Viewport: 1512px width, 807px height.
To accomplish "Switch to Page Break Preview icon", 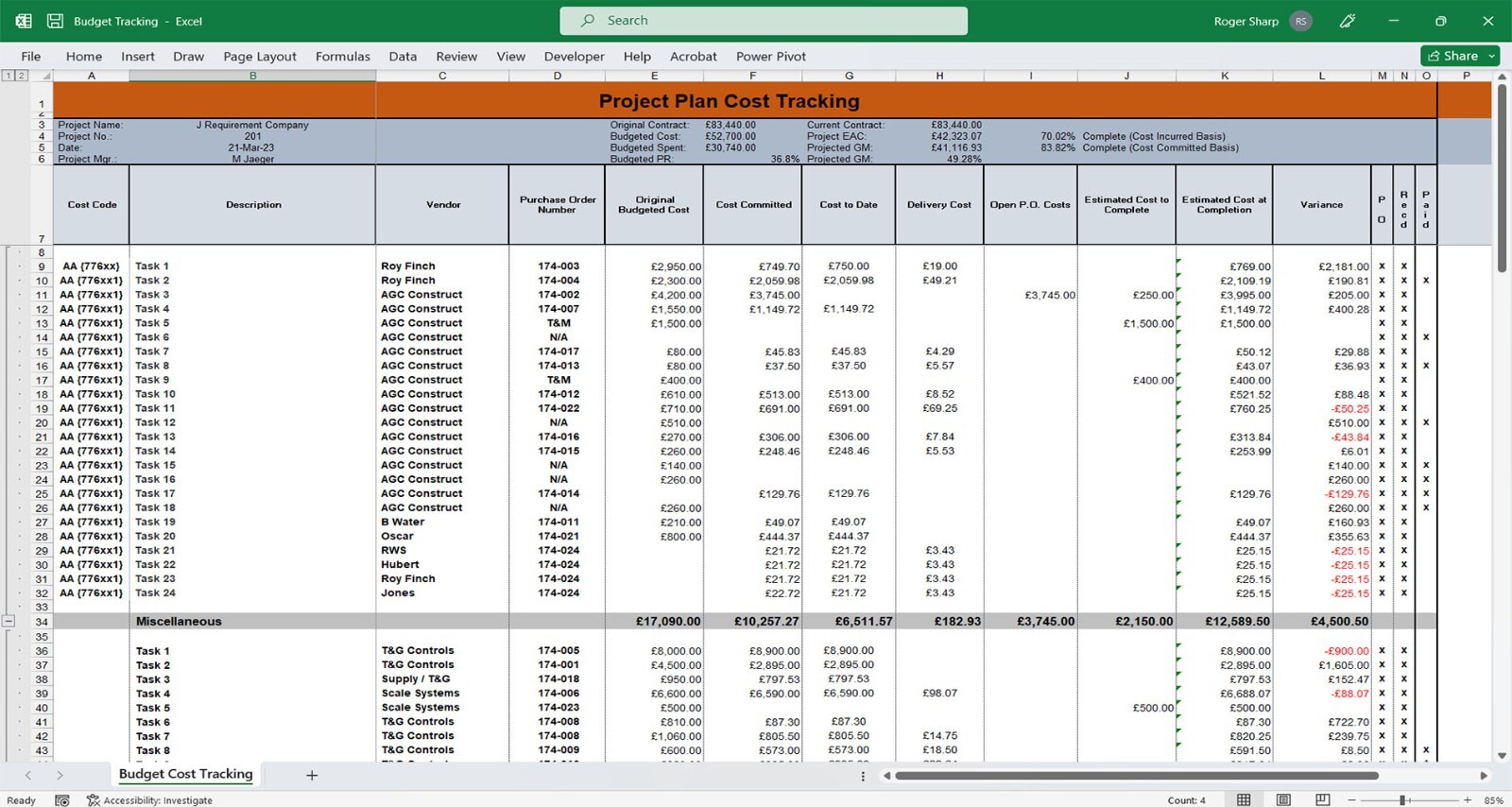I will (x=1322, y=799).
